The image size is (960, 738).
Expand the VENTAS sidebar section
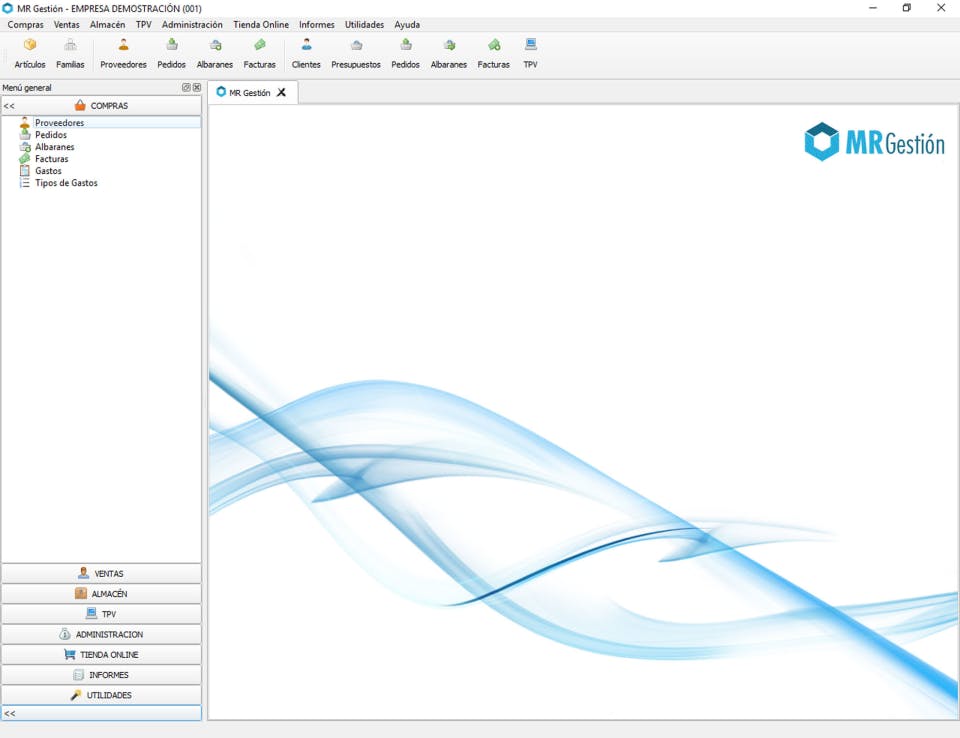pos(102,574)
